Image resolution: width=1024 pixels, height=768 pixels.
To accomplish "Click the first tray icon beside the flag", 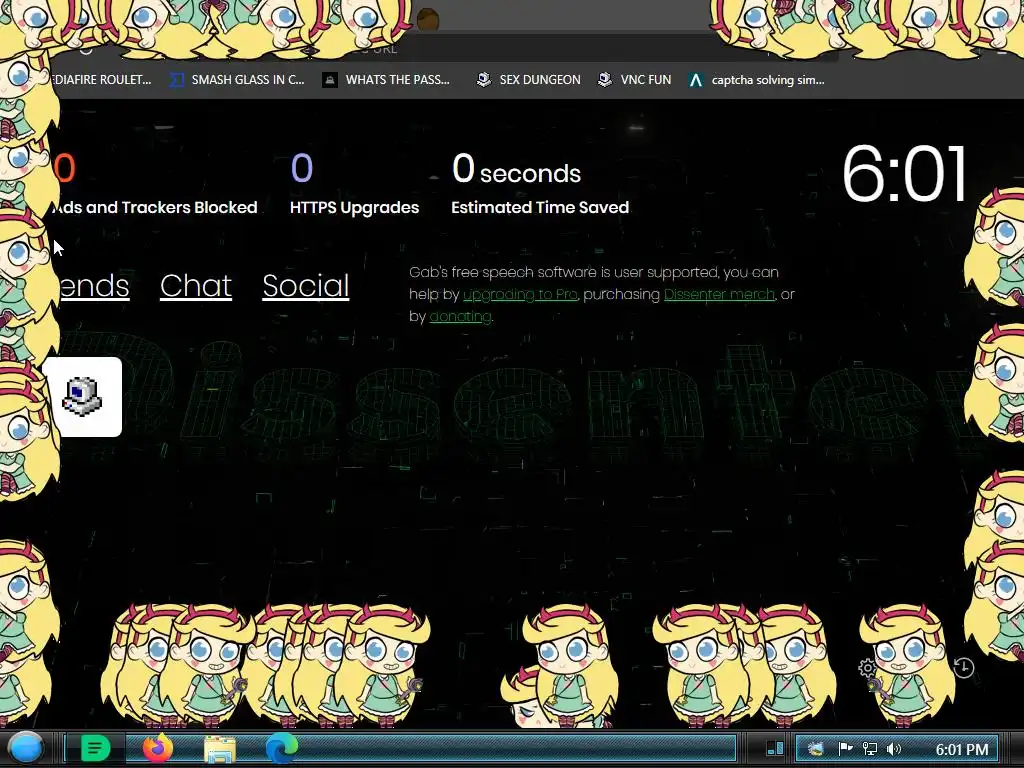I will click(x=816, y=749).
